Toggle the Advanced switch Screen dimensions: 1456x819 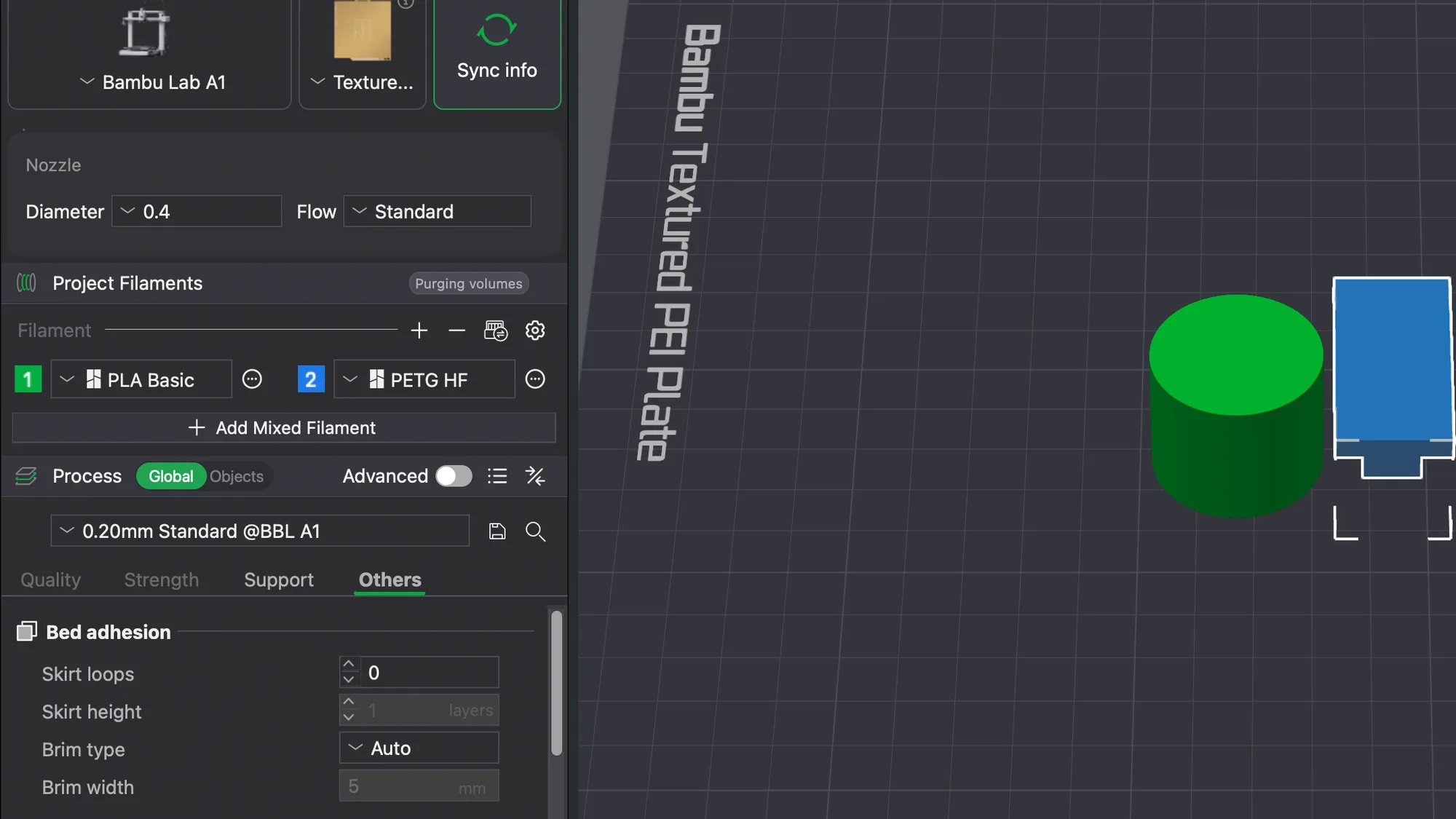[454, 476]
